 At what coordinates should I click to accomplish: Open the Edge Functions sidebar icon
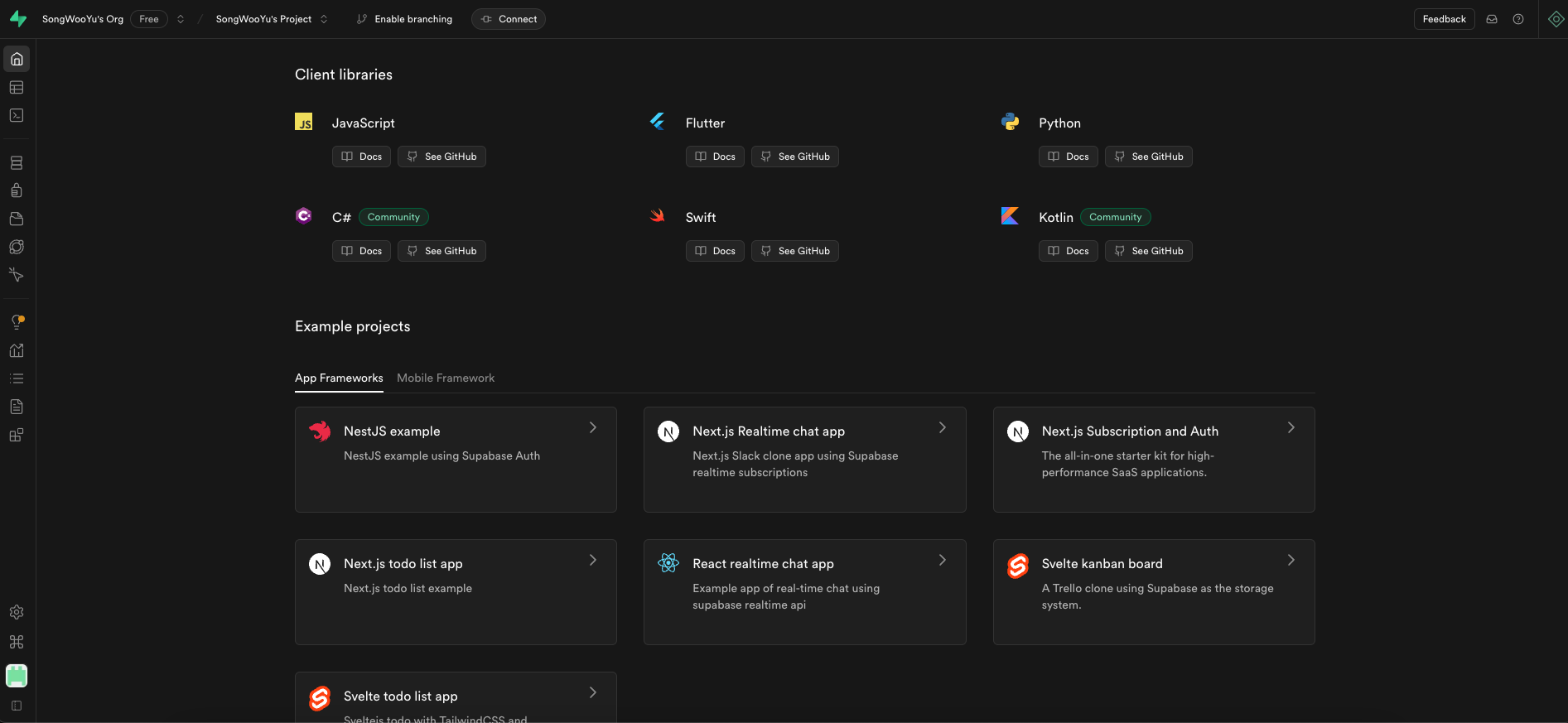[17, 247]
